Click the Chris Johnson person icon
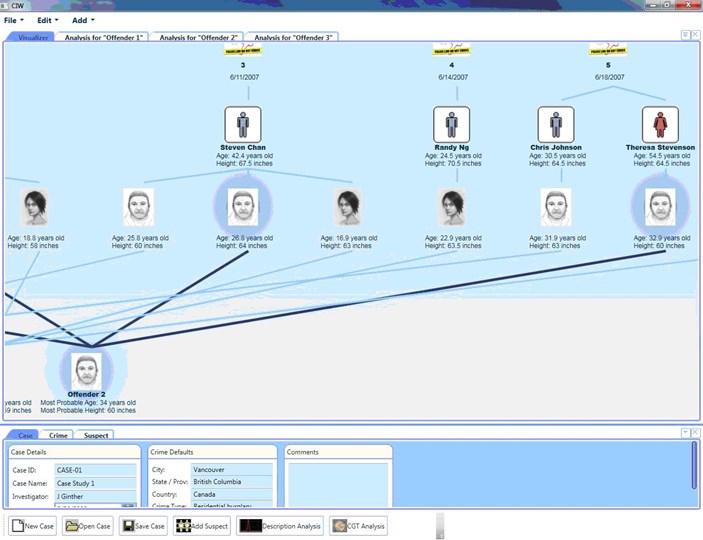Viewport: 703px width, 540px height. click(x=556, y=125)
